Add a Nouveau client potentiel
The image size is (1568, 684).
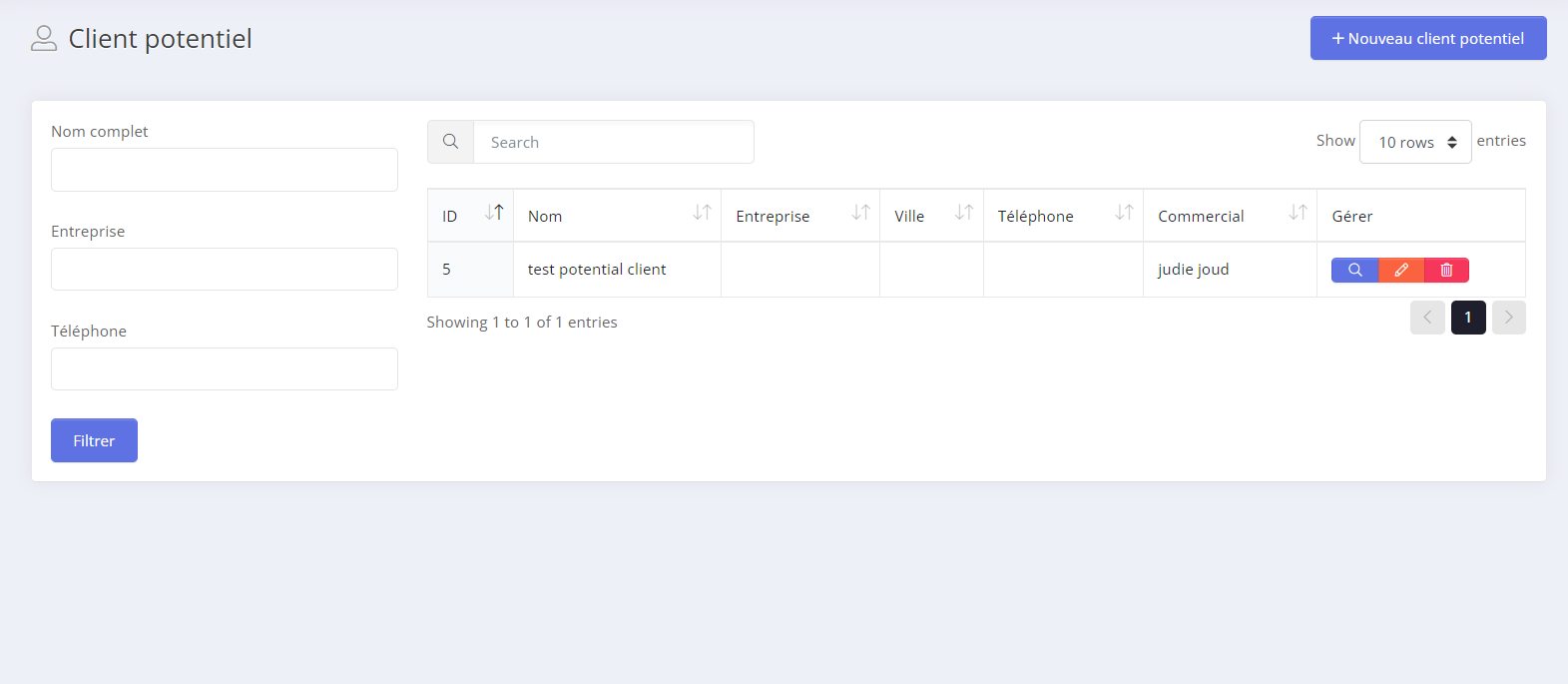[1427, 38]
